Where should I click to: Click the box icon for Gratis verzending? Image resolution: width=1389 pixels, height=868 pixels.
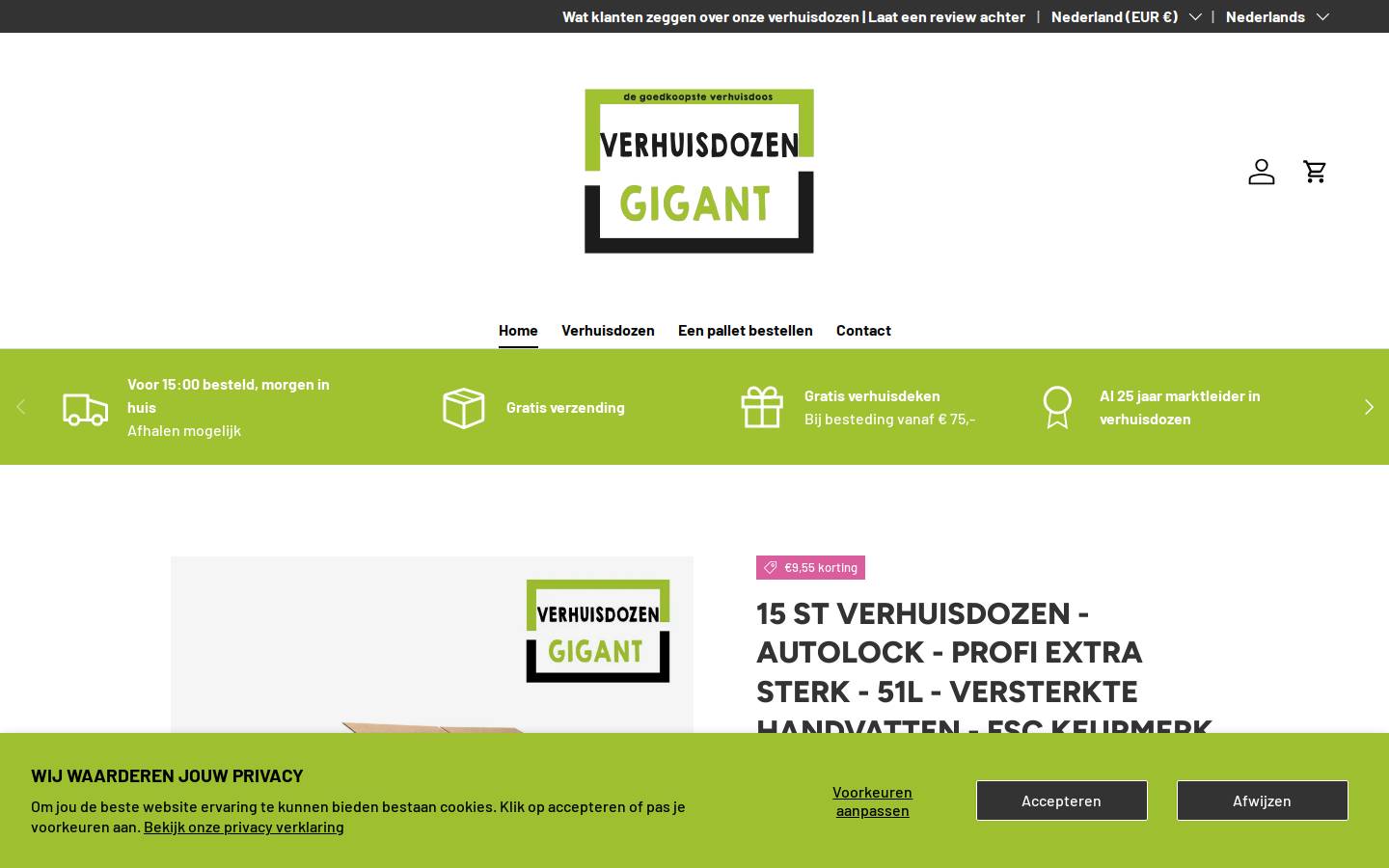(464, 408)
